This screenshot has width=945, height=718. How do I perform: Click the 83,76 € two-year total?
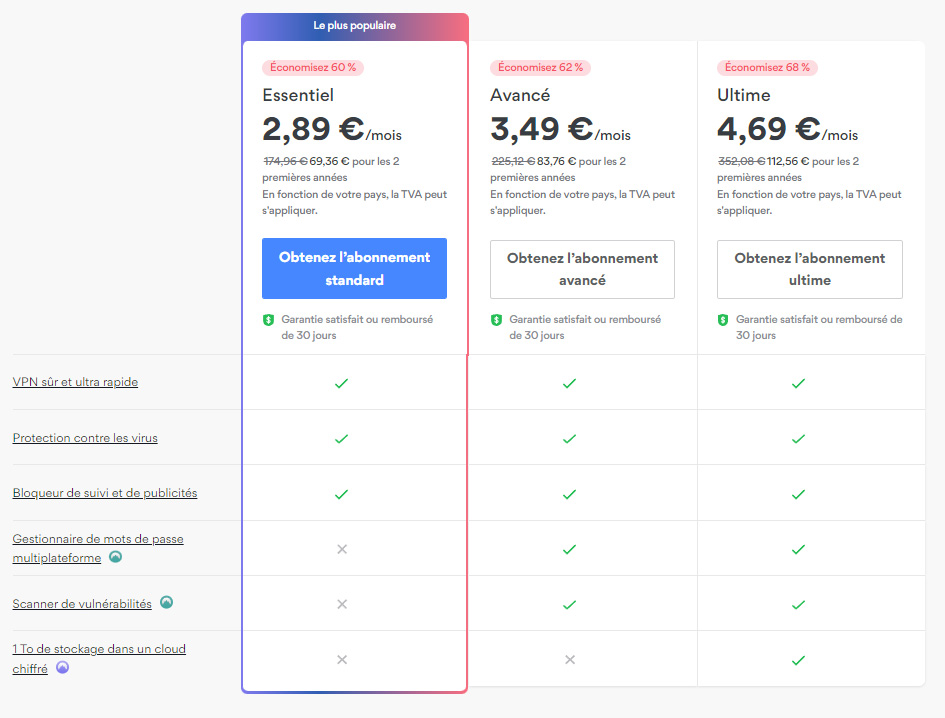coord(556,162)
